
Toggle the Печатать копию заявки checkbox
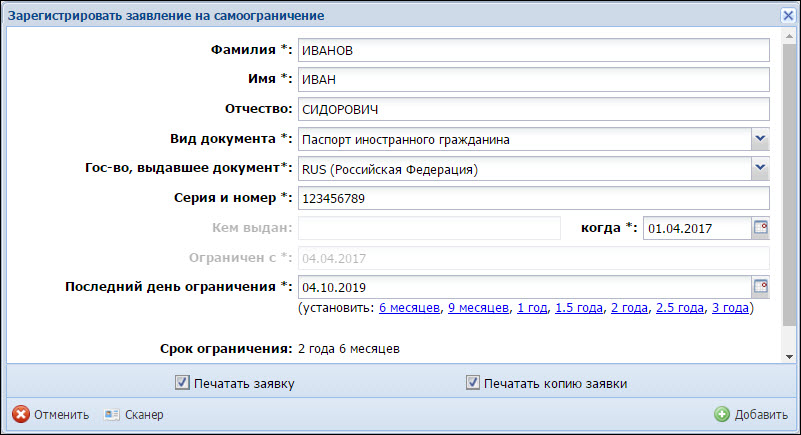tap(473, 382)
